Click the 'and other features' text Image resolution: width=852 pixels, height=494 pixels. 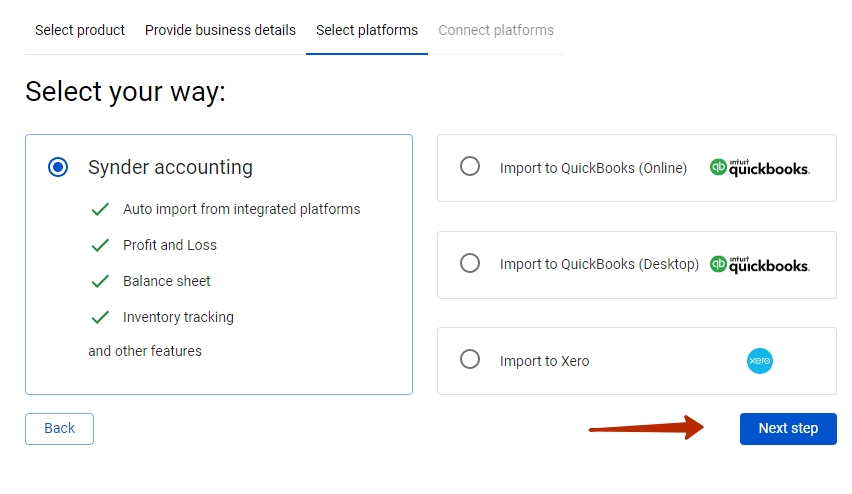pyautogui.click(x=145, y=351)
